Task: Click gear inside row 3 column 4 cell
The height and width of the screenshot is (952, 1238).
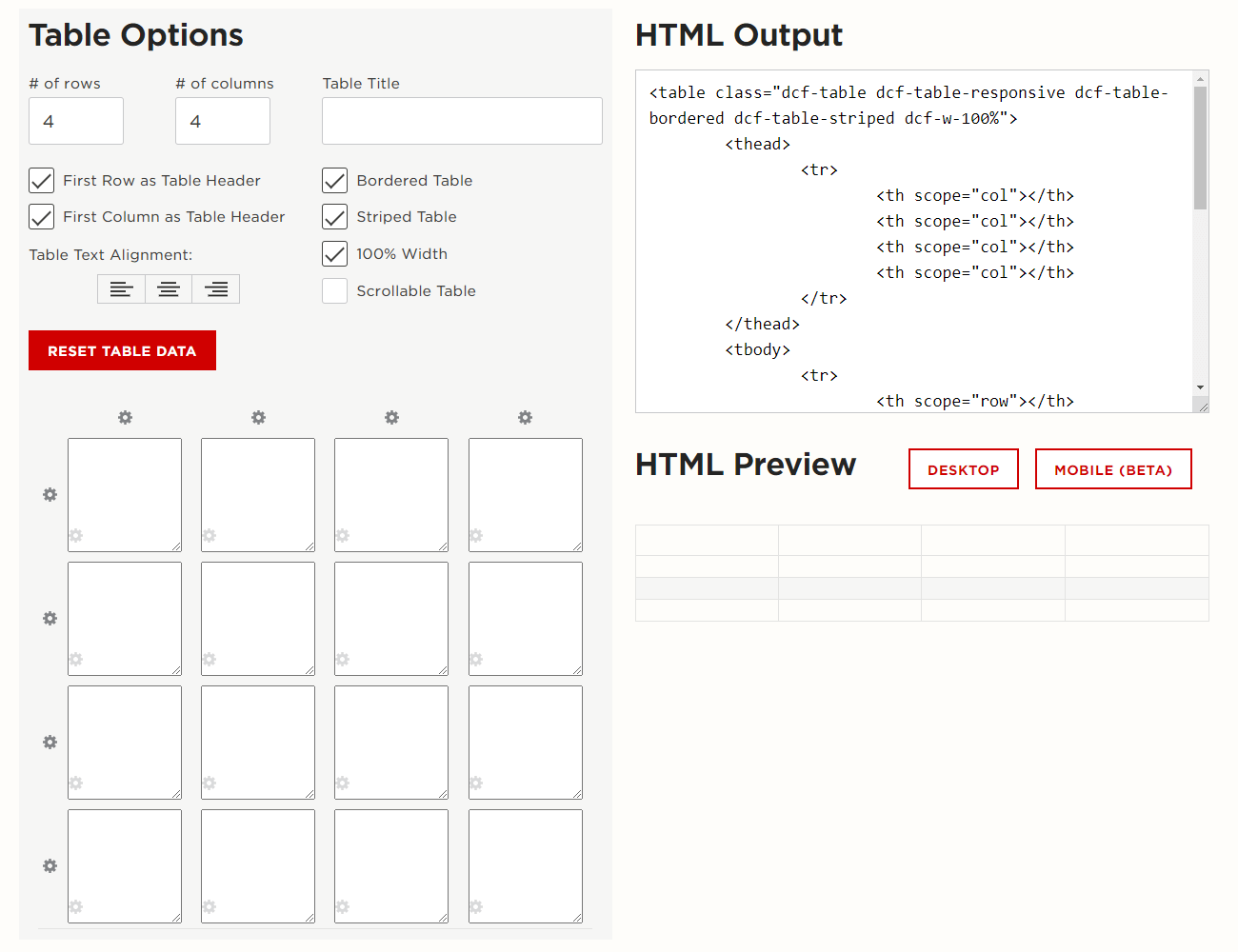Action: click(x=476, y=783)
